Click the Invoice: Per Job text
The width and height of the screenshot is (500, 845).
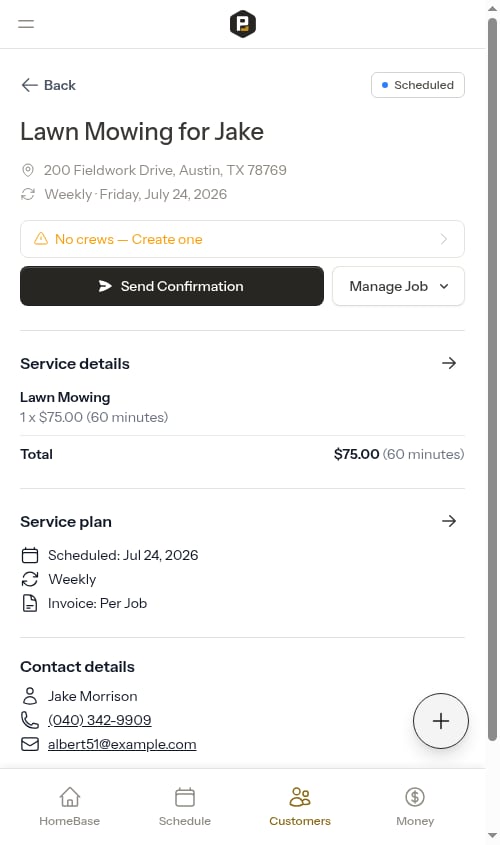pos(98,603)
